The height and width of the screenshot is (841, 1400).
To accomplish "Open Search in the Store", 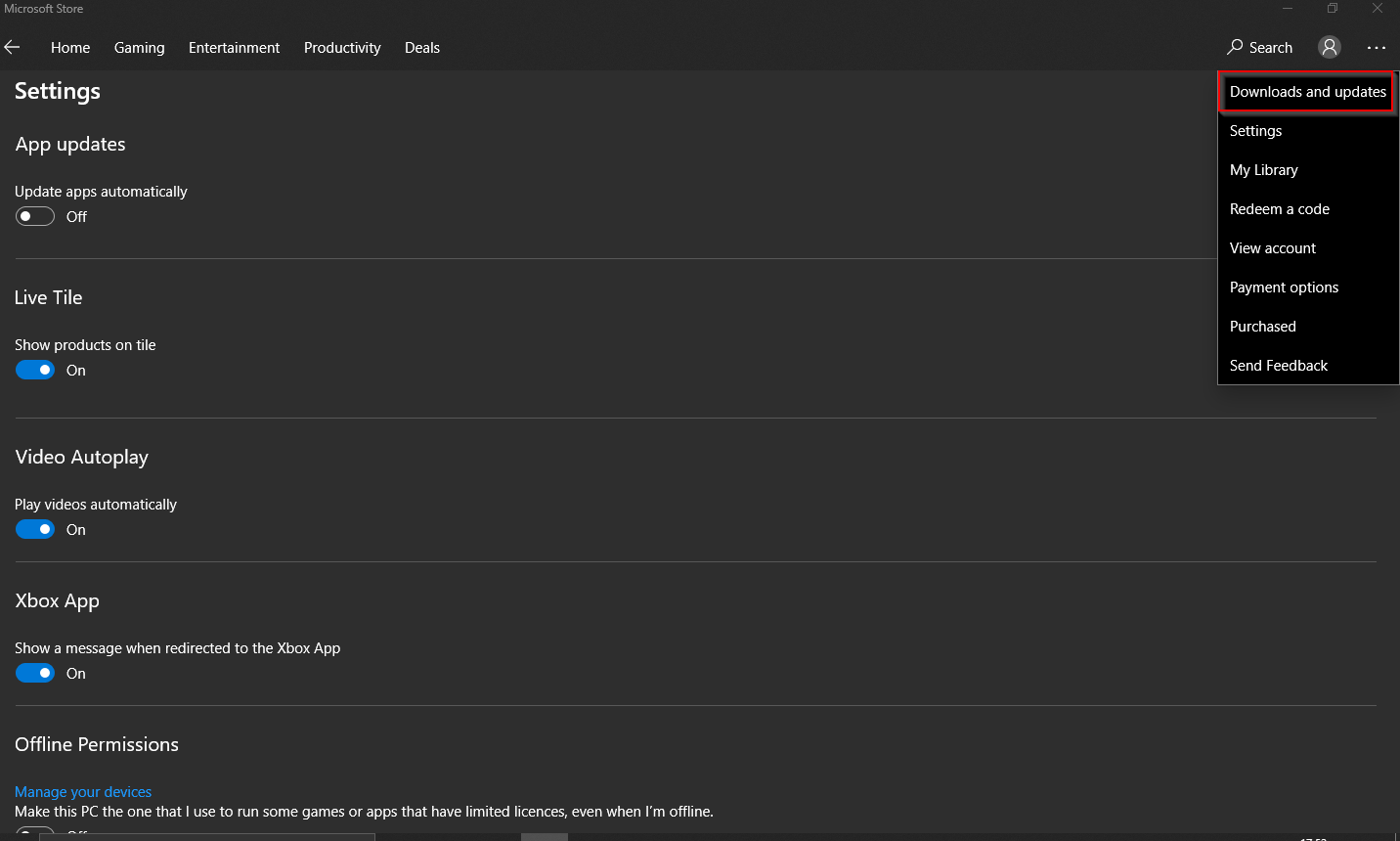I will (x=1259, y=47).
